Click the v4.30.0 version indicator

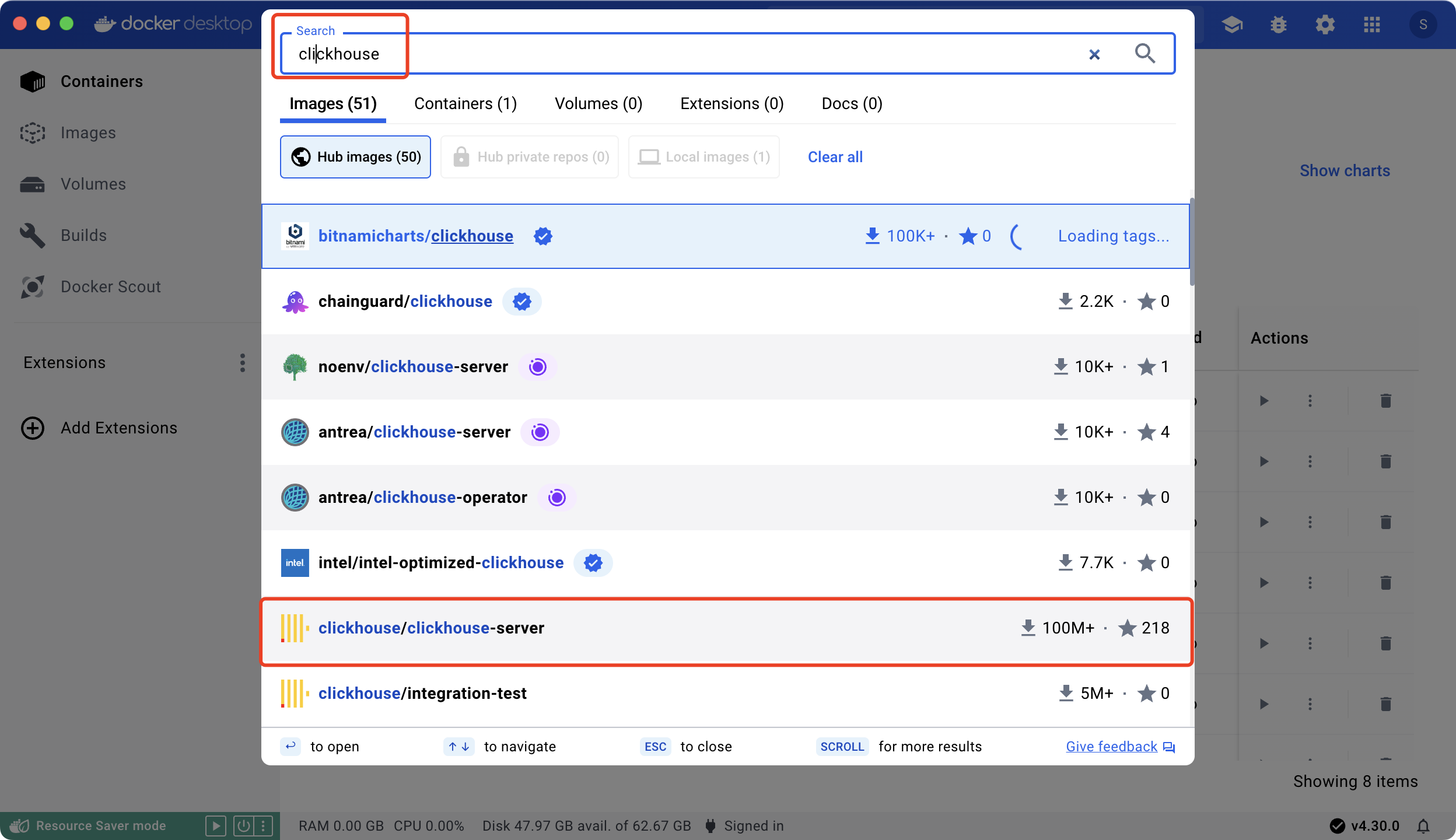click(1364, 826)
